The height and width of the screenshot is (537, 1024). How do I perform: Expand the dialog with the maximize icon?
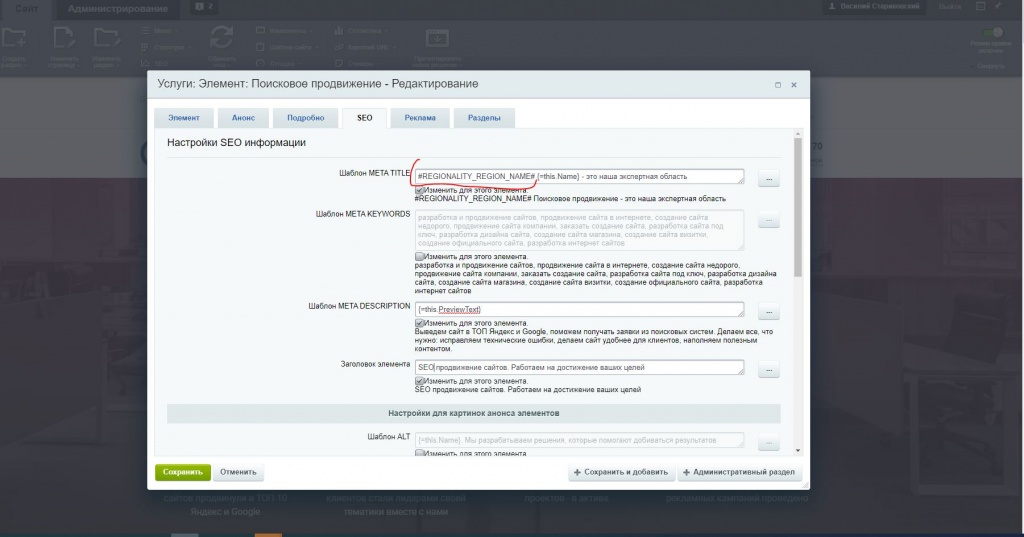(778, 85)
